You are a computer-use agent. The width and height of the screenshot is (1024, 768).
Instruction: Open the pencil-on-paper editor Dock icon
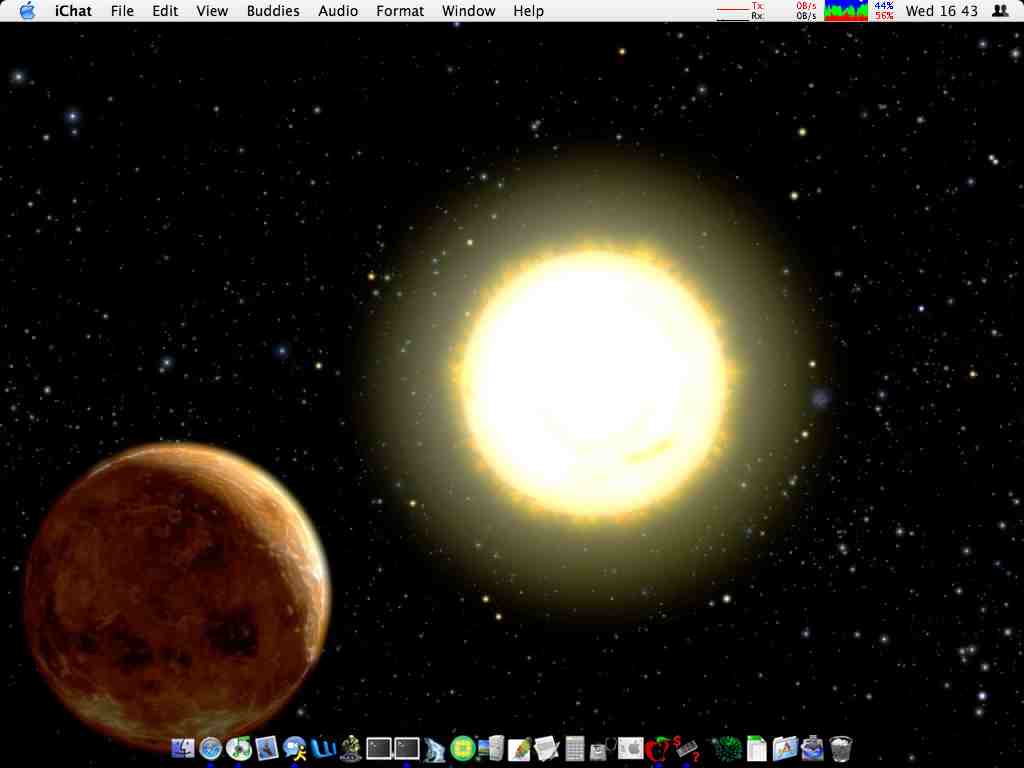[x=519, y=748]
